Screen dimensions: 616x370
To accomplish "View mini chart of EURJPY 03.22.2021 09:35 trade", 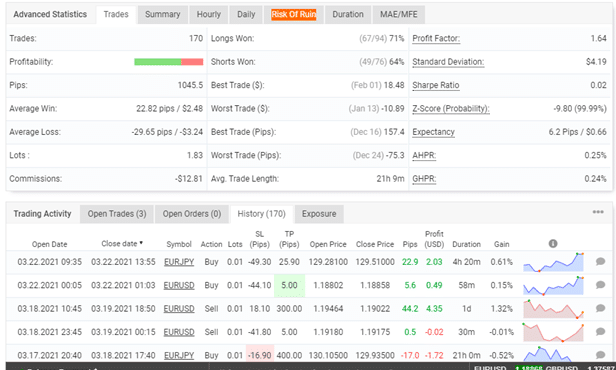I will point(554,262).
